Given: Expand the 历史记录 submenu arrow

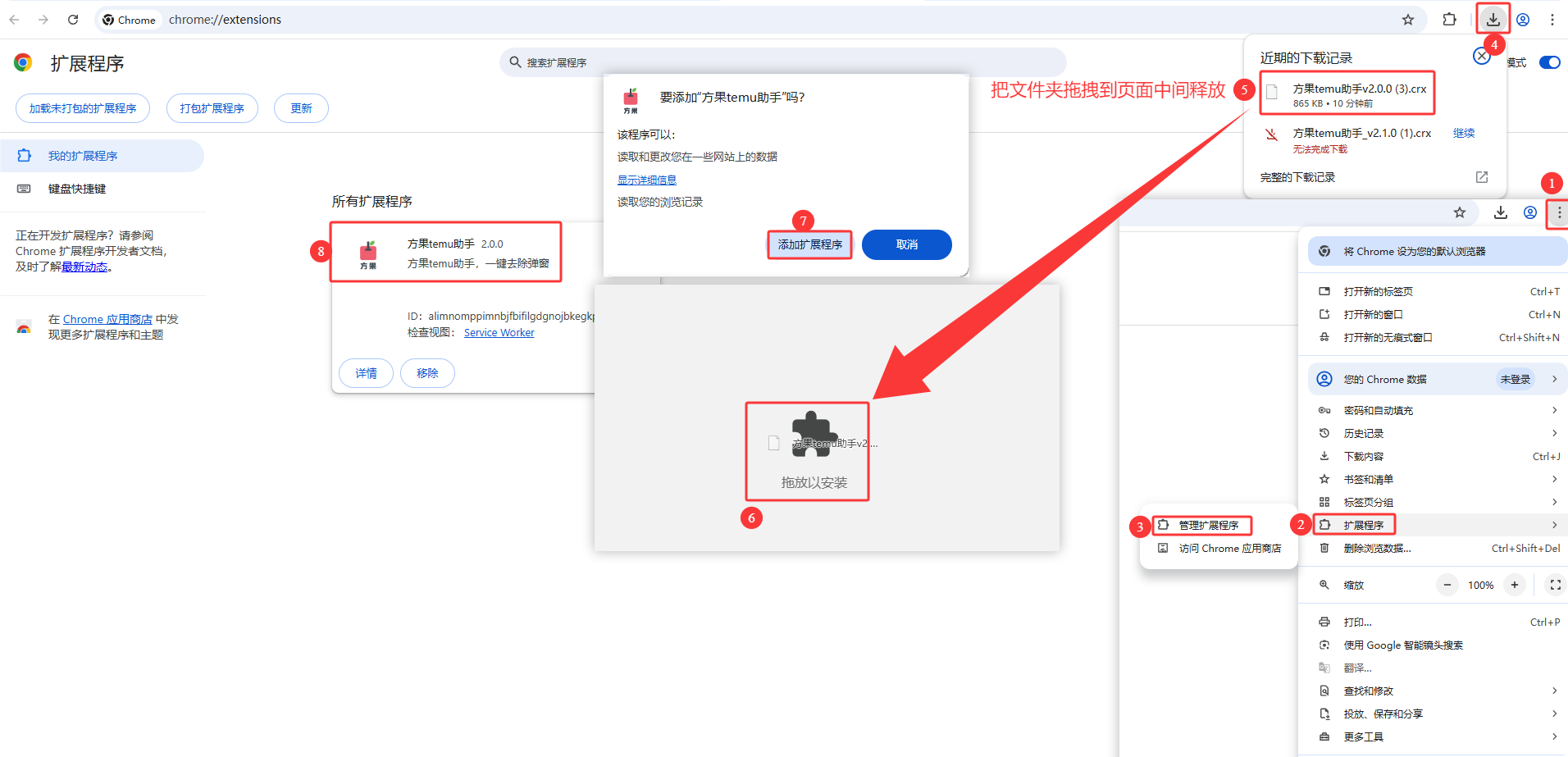Looking at the screenshot, I should point(1554,433).
